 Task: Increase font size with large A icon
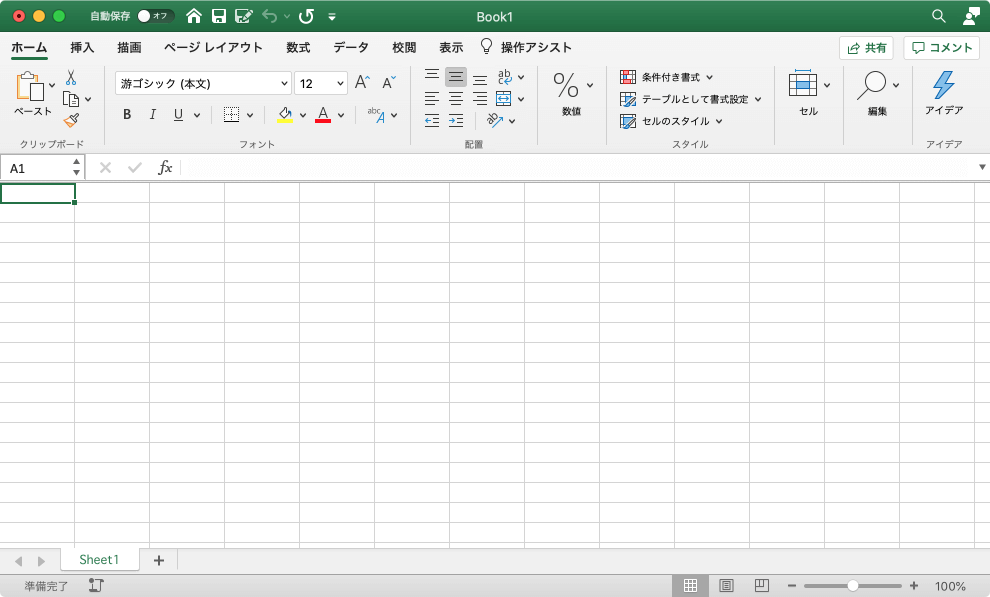(x=362, y=82)
